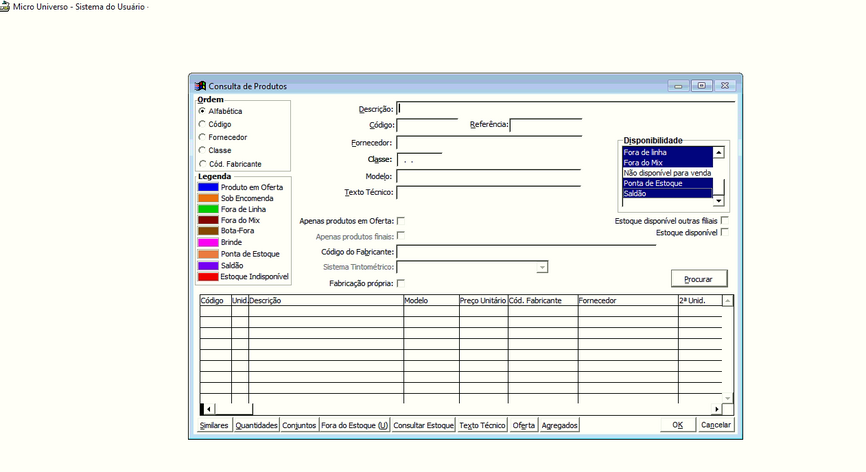The height and width of the screenshot is (472, 866).
Task: Click Fornecedor column header in grid
Action: [x=628, y=300]
